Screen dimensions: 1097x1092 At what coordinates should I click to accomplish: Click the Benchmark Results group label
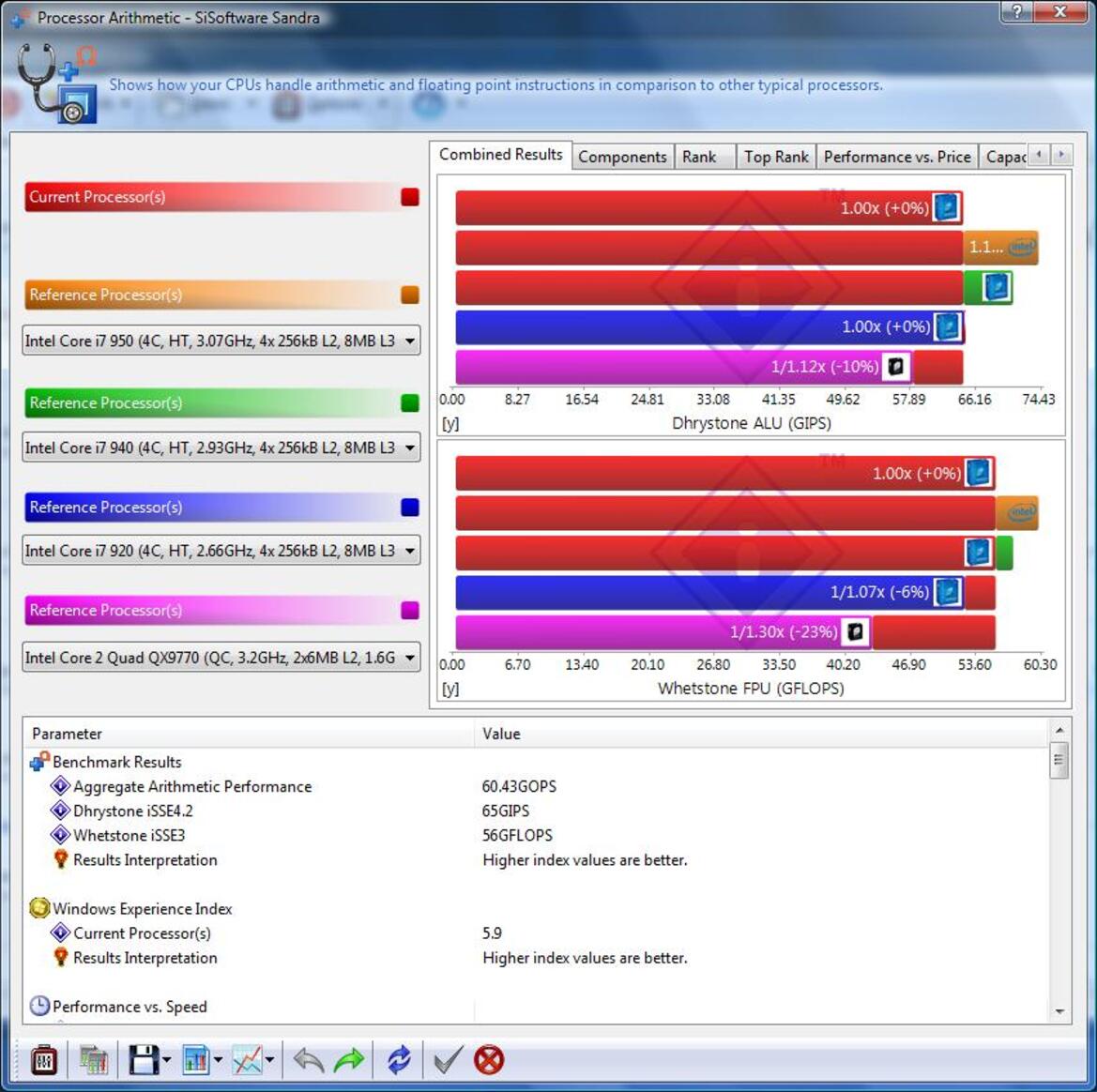117,762
